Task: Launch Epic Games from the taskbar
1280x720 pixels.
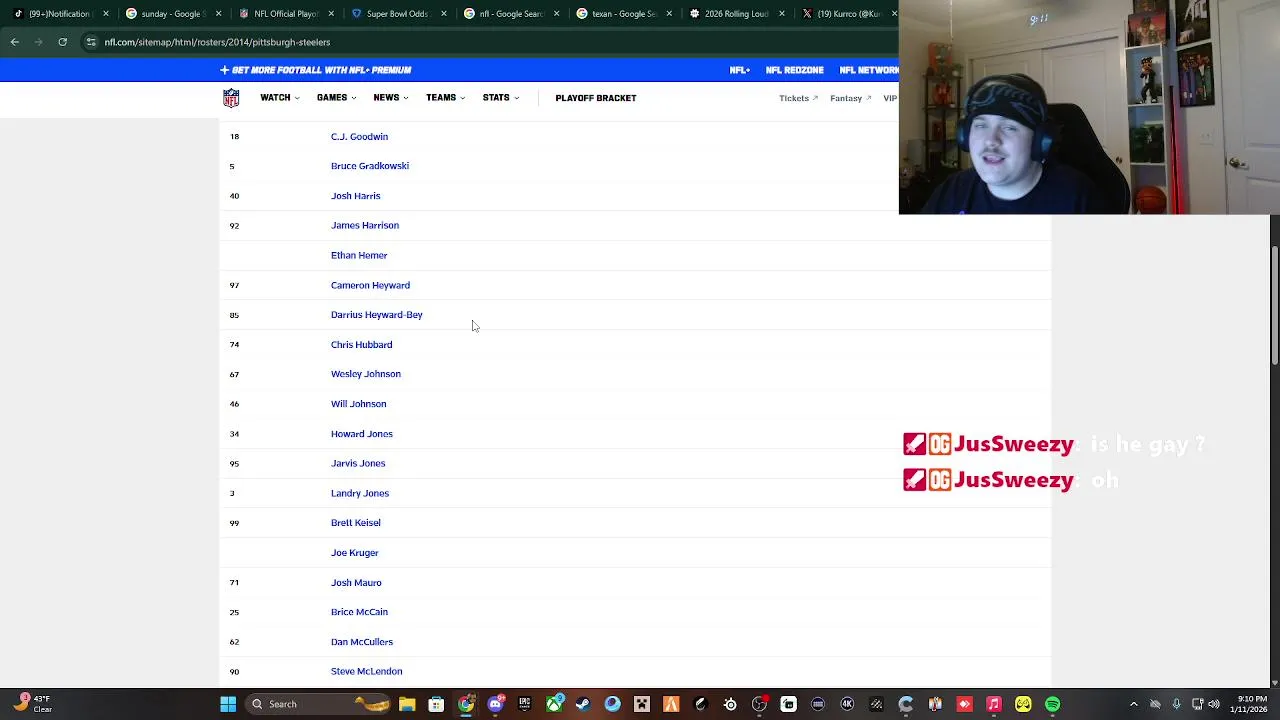Action: [524, 704]
